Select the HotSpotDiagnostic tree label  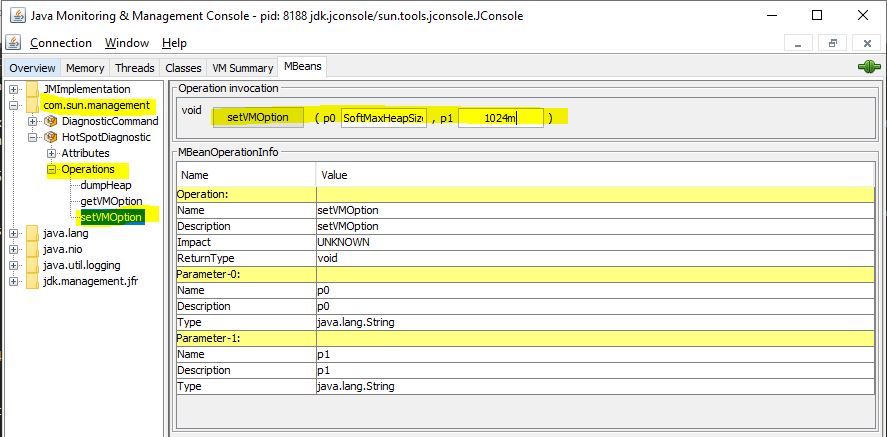click(106, 137)
